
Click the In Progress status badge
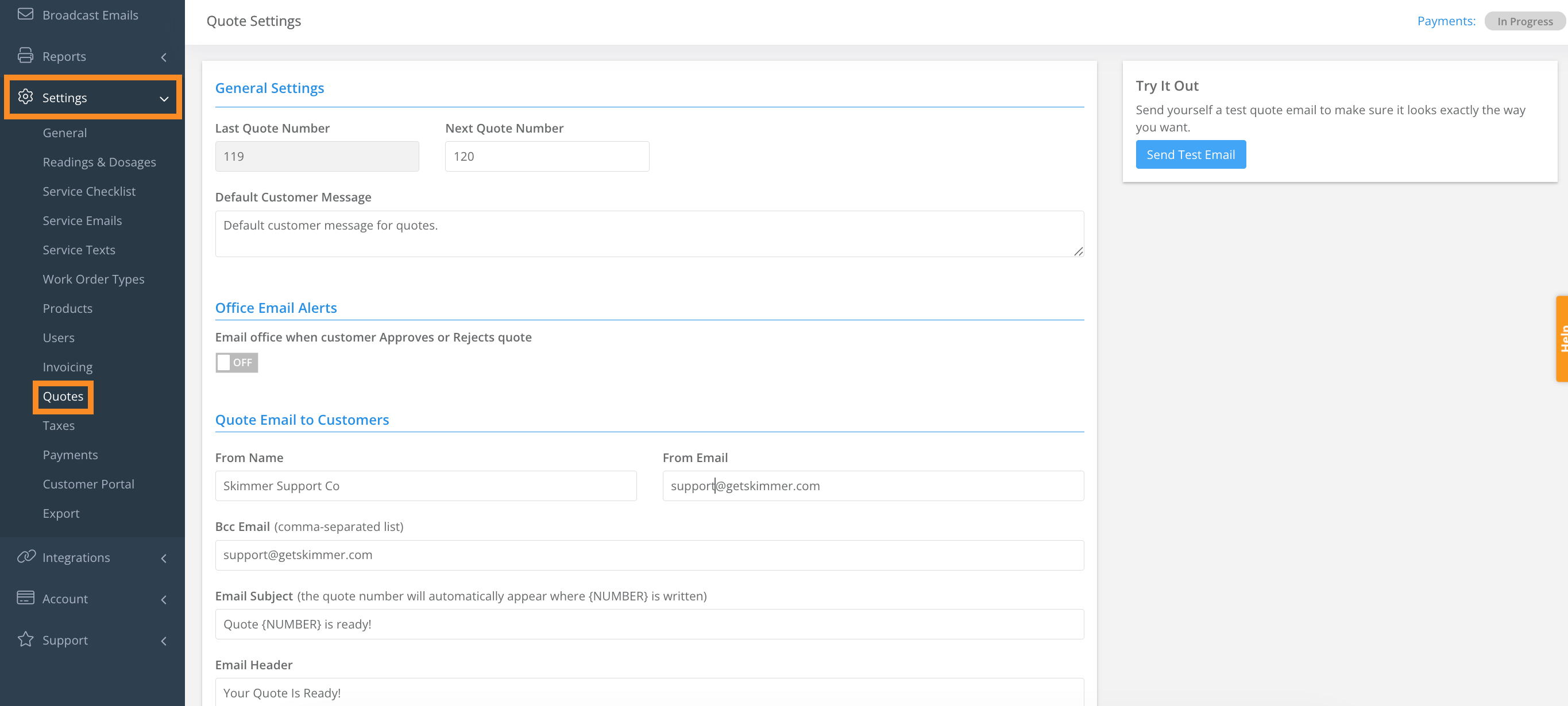pyautogui.click(x=1524, y=21)
